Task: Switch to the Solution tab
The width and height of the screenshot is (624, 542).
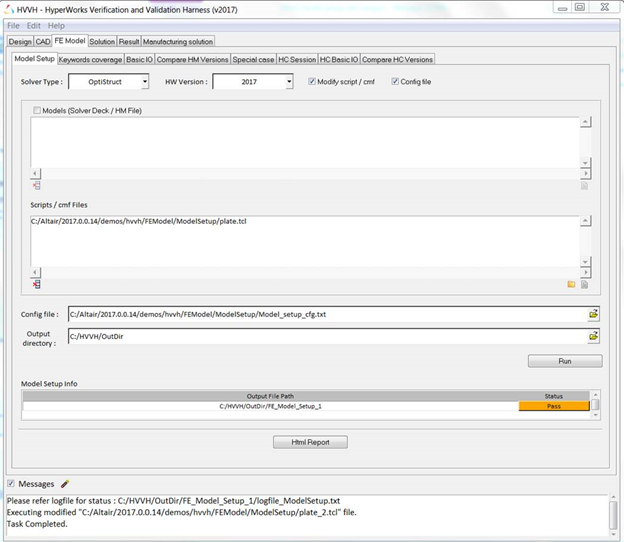Action: [102, 42]
